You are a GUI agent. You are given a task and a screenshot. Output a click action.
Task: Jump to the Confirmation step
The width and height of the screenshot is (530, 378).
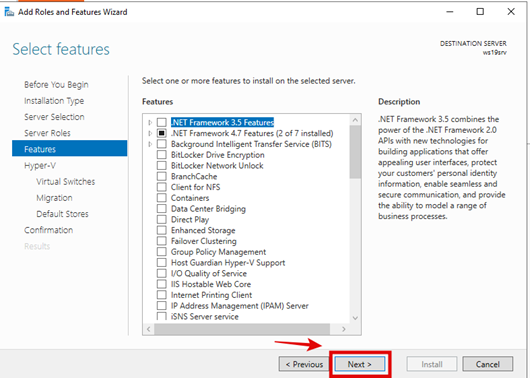pos(48,230)
